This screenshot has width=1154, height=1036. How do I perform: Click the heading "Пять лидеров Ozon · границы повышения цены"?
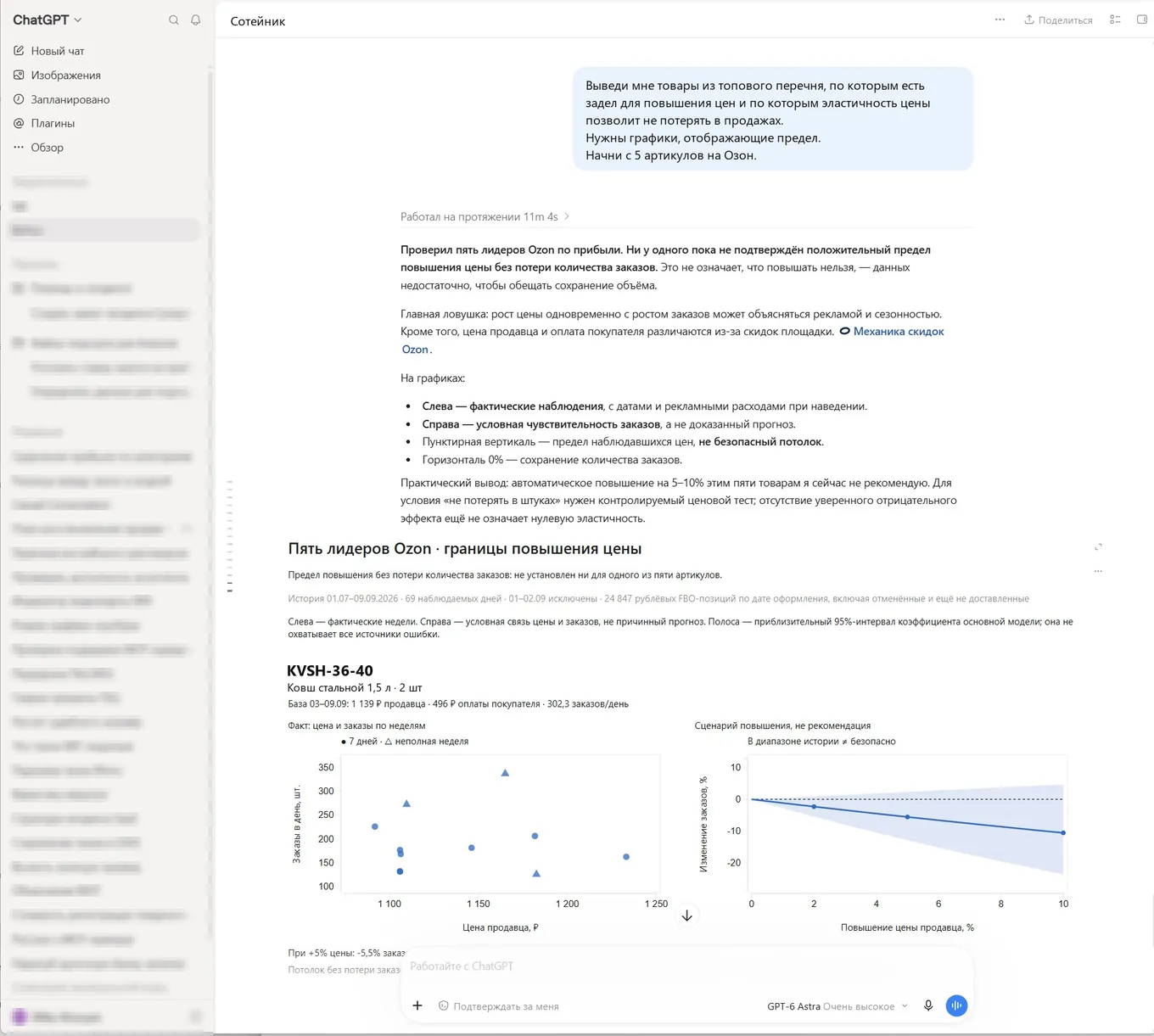tap(465, 549)
